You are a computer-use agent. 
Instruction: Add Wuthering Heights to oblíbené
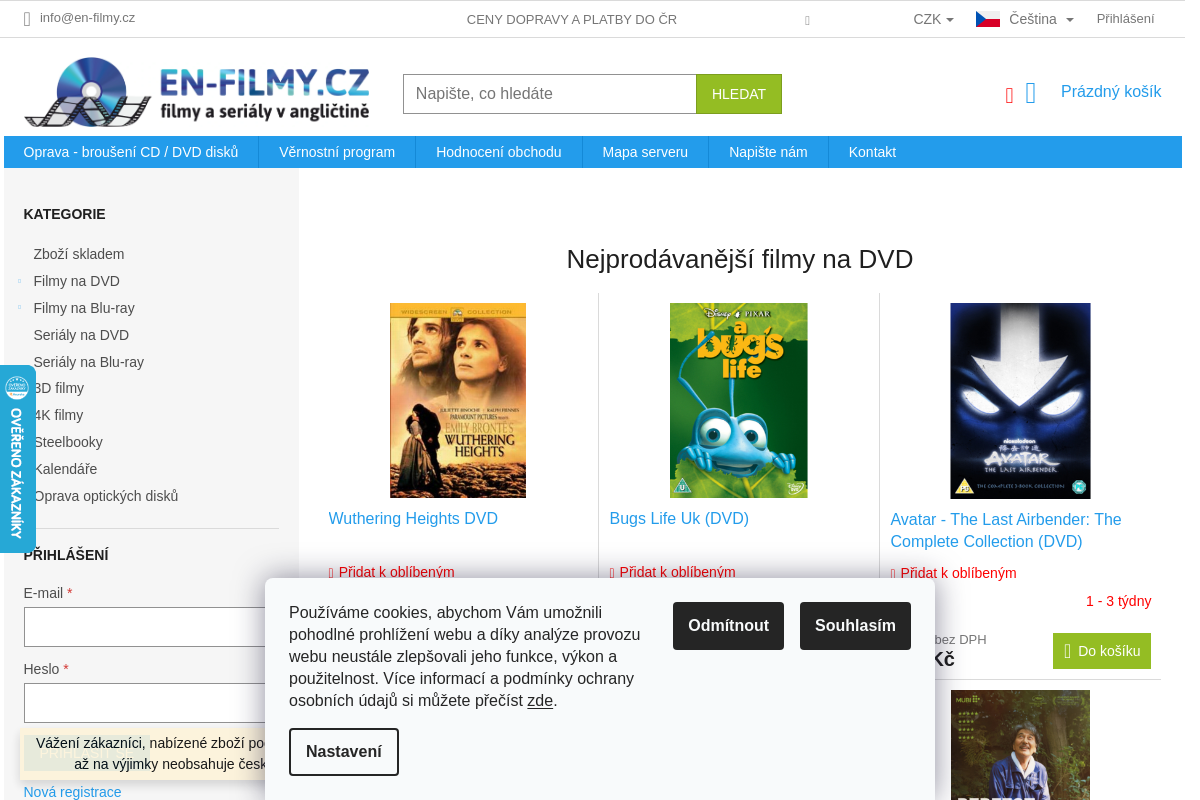(392, 572)
